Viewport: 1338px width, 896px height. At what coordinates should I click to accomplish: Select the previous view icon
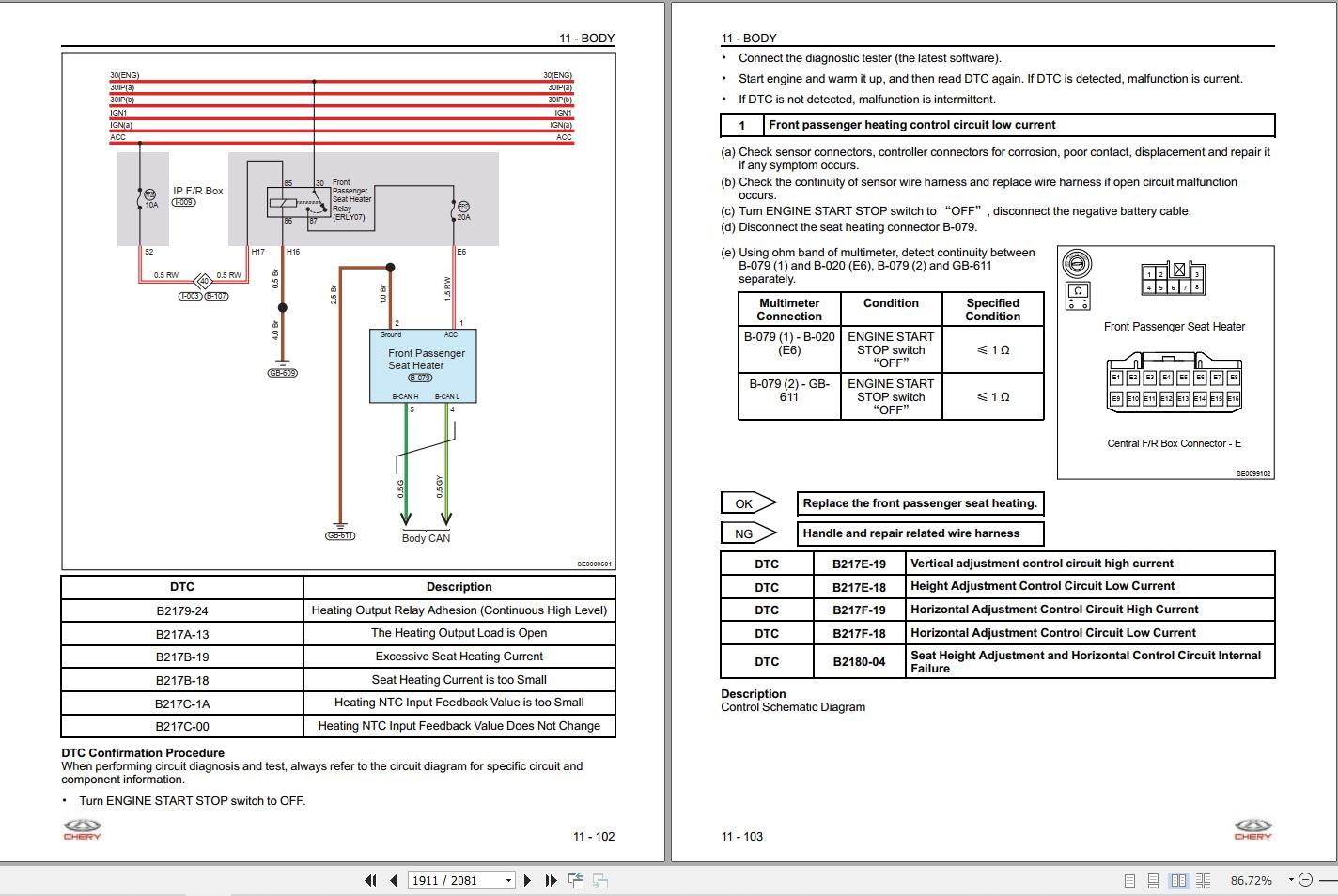coord(574,880)
